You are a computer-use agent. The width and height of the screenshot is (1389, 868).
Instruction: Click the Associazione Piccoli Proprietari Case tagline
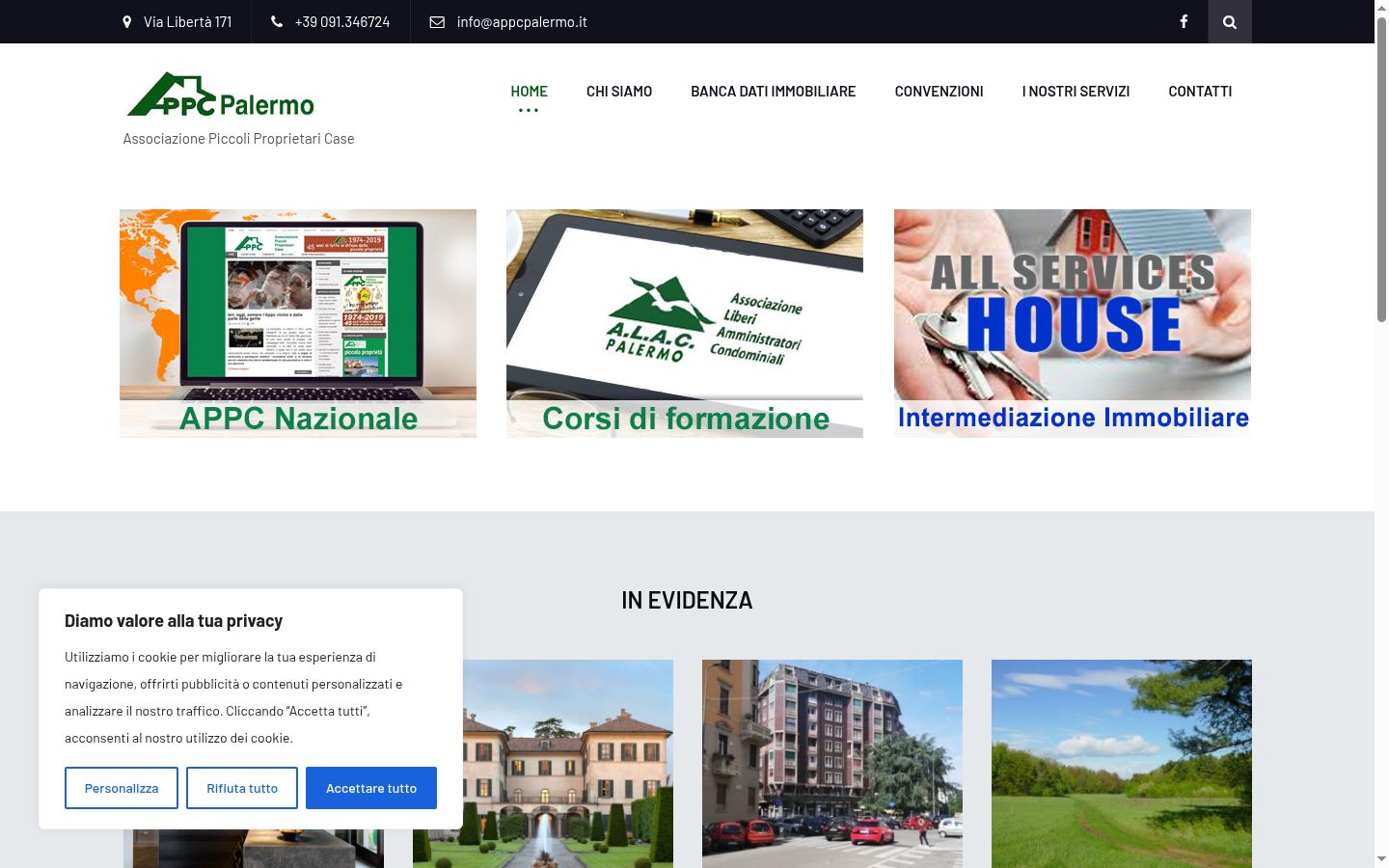(238, 139)
